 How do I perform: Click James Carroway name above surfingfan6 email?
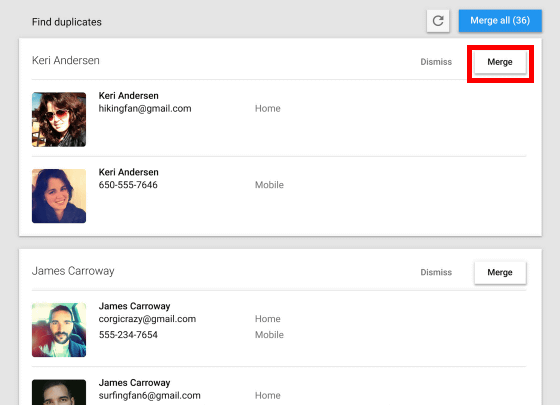pyautogui.click(x=134, y=383)
